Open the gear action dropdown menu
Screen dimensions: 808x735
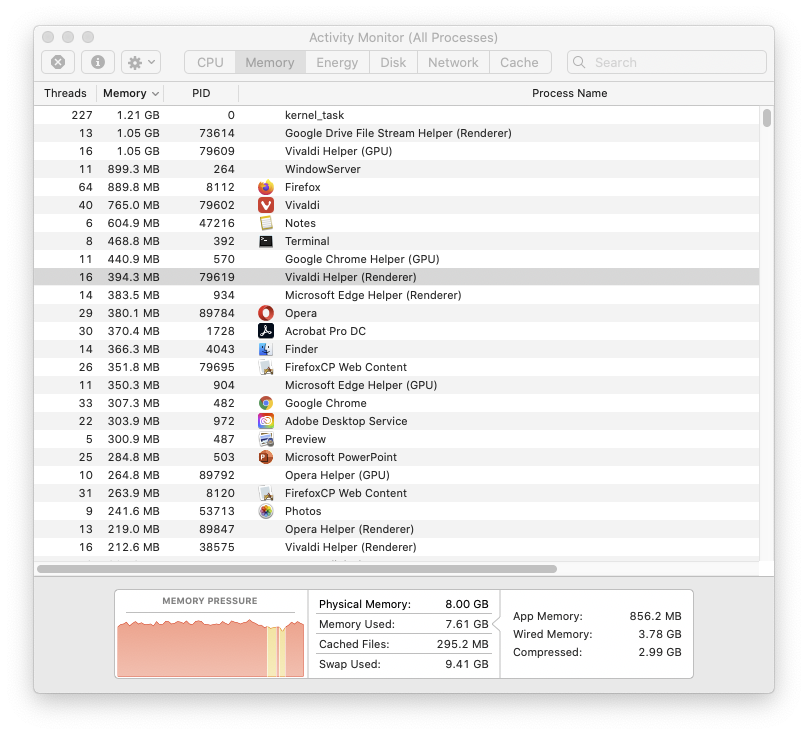pyautogui.click(x=140, y=62)
